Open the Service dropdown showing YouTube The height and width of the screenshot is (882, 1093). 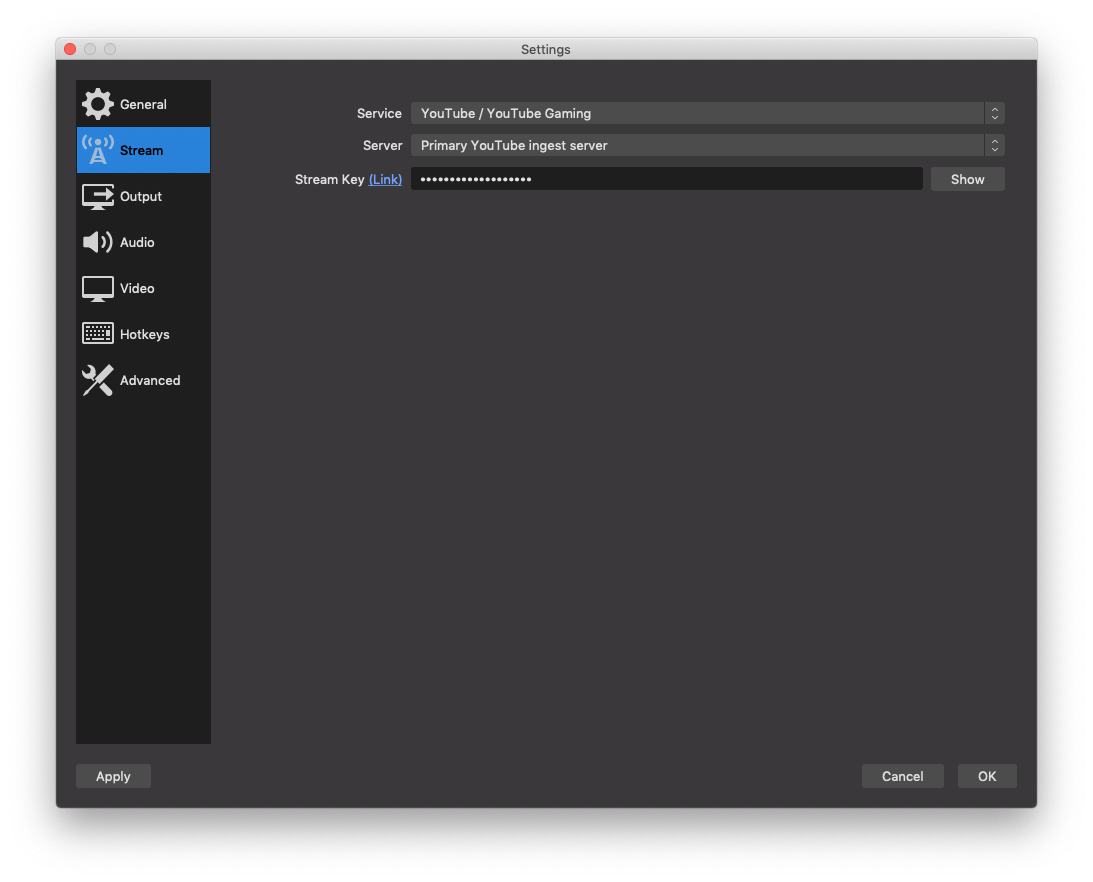708,113
